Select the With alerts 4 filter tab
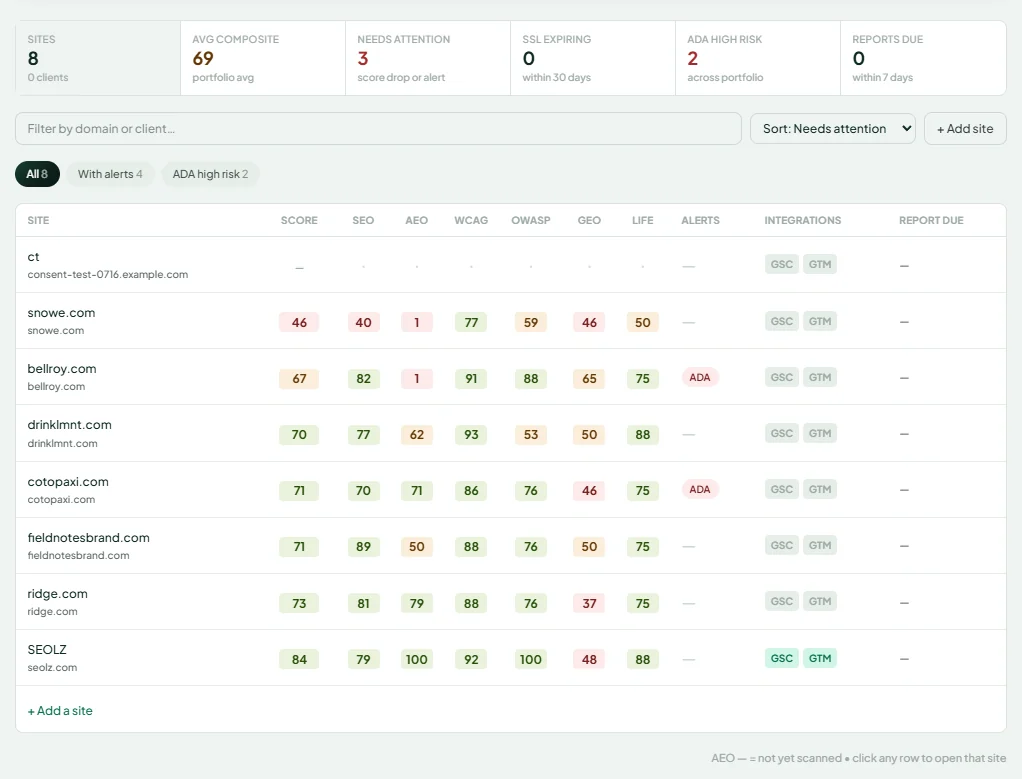This screenshot has width=1022, height=779. click(x=110, y=174)
